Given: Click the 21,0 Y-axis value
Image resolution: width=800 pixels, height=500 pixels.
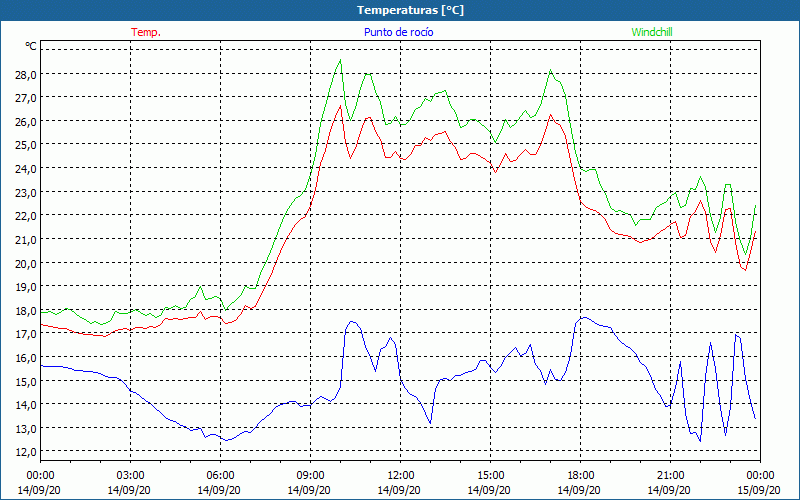Looking at the screenshot, I should [26, 240].
